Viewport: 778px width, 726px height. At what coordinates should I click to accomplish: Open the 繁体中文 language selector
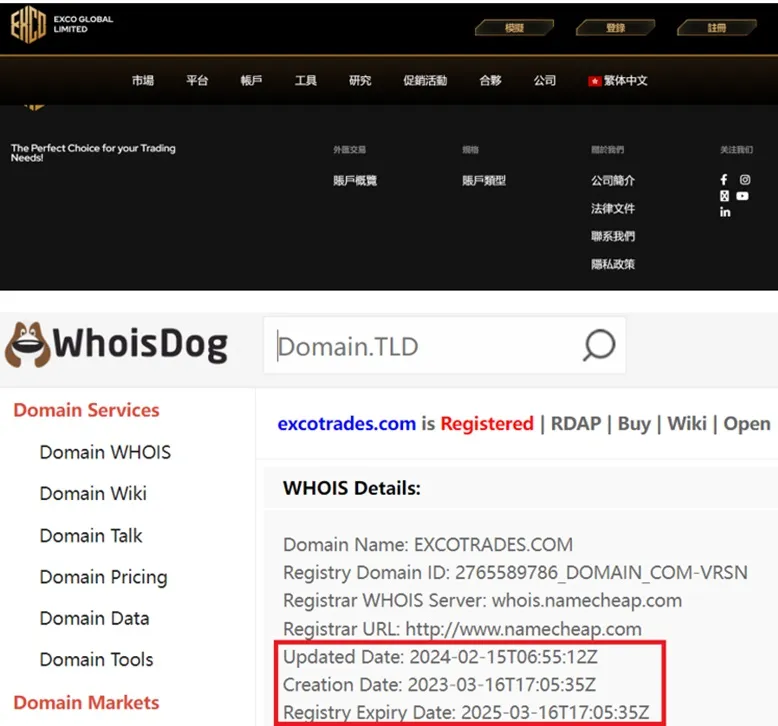(x=618, y=80)
